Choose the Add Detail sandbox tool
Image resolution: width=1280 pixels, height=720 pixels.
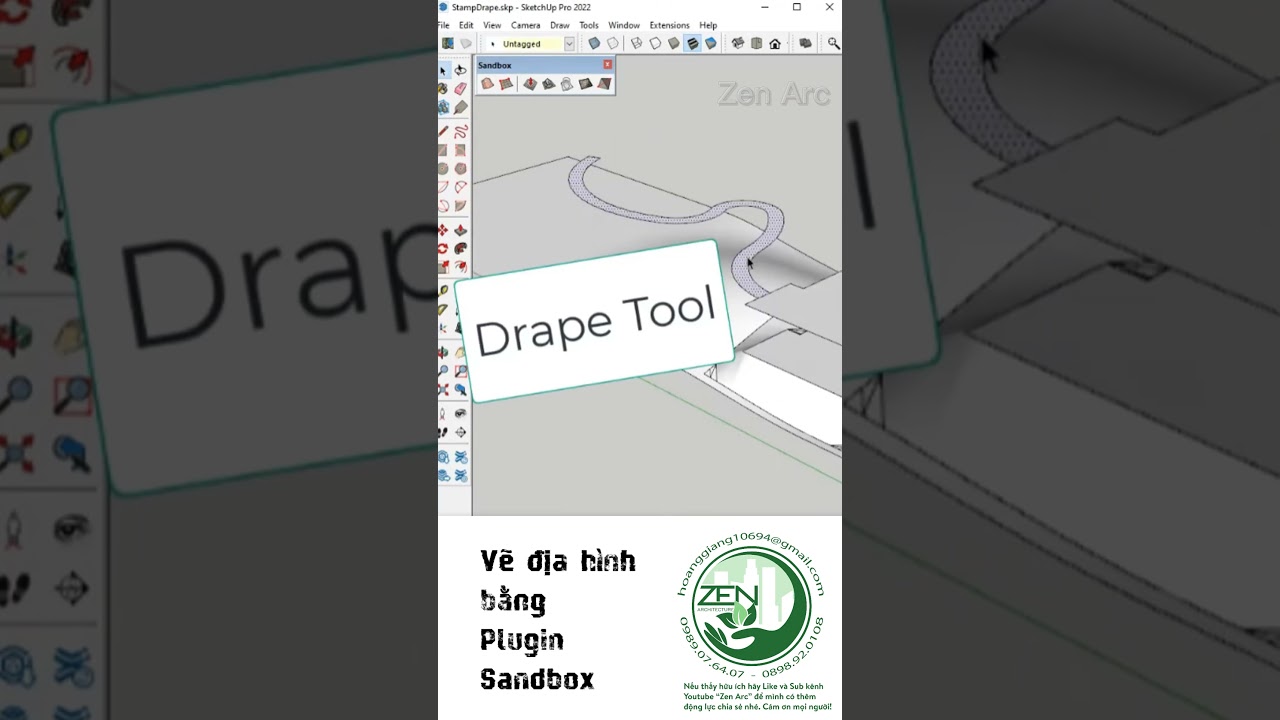585,84
